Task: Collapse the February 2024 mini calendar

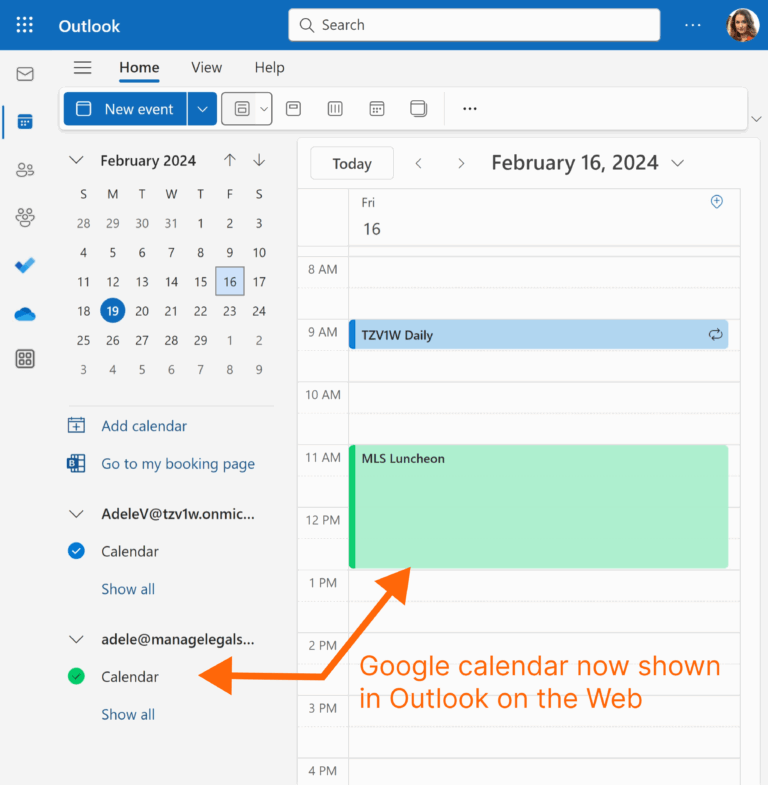Action: coord(76,160)
